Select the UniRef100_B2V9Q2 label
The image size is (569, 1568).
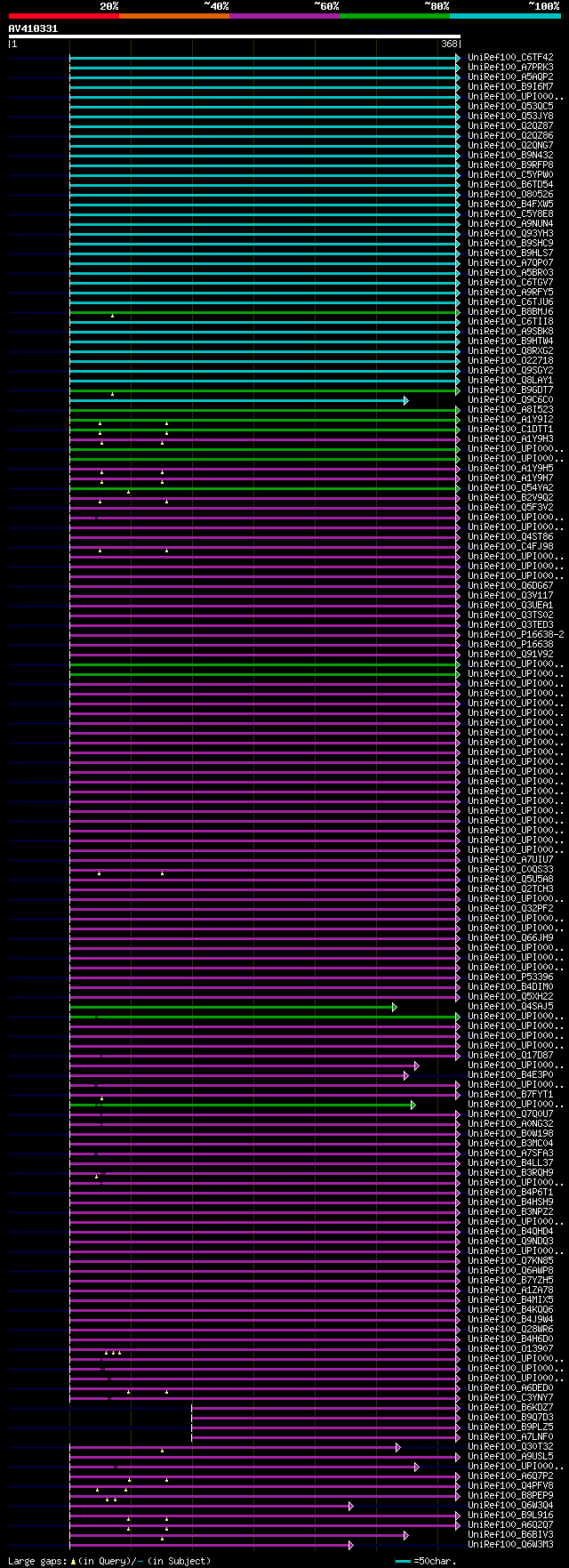coord(510,498)
